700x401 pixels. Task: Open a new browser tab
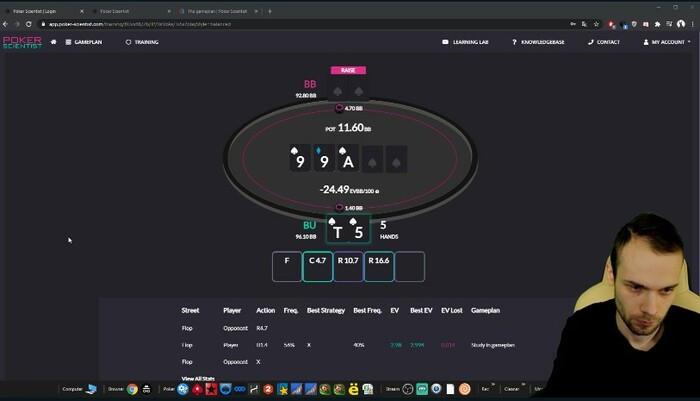point(270,11)
